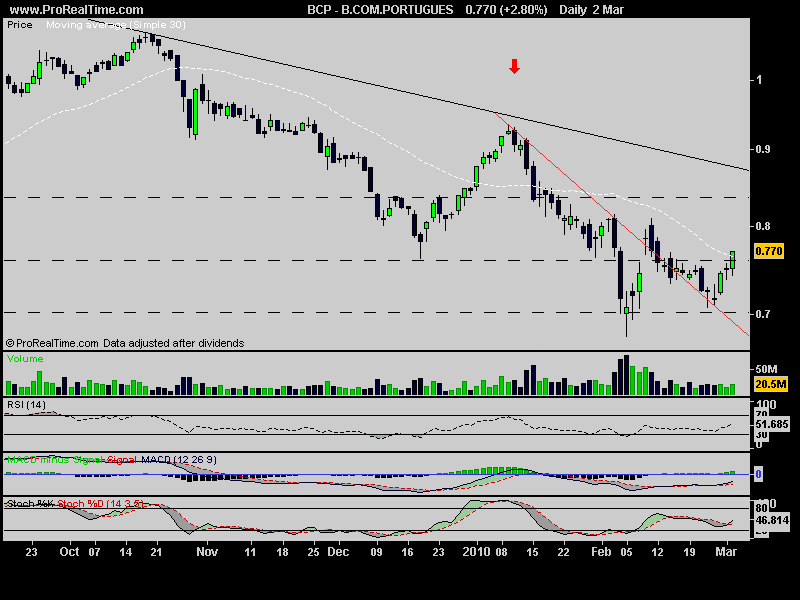Click the 0.9 price axis label
Screen dimensions: 800x600
pos(764,149)
